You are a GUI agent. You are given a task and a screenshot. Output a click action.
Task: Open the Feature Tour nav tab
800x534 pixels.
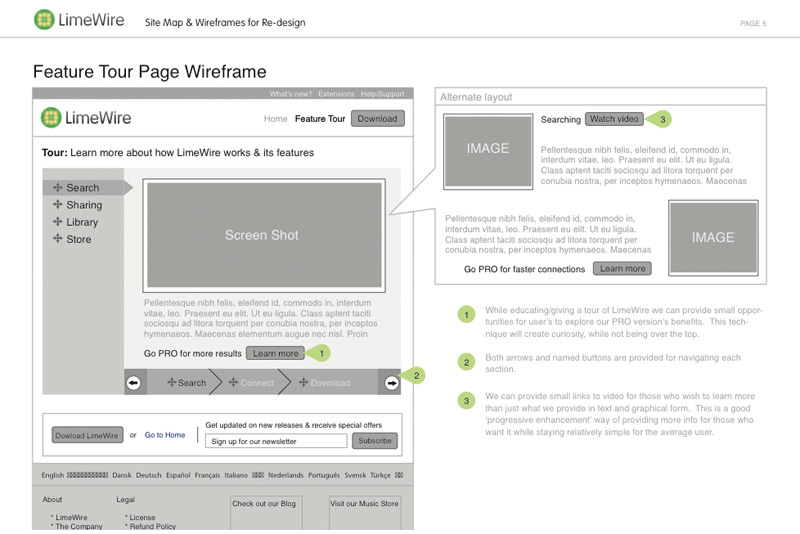coord(320,119)
